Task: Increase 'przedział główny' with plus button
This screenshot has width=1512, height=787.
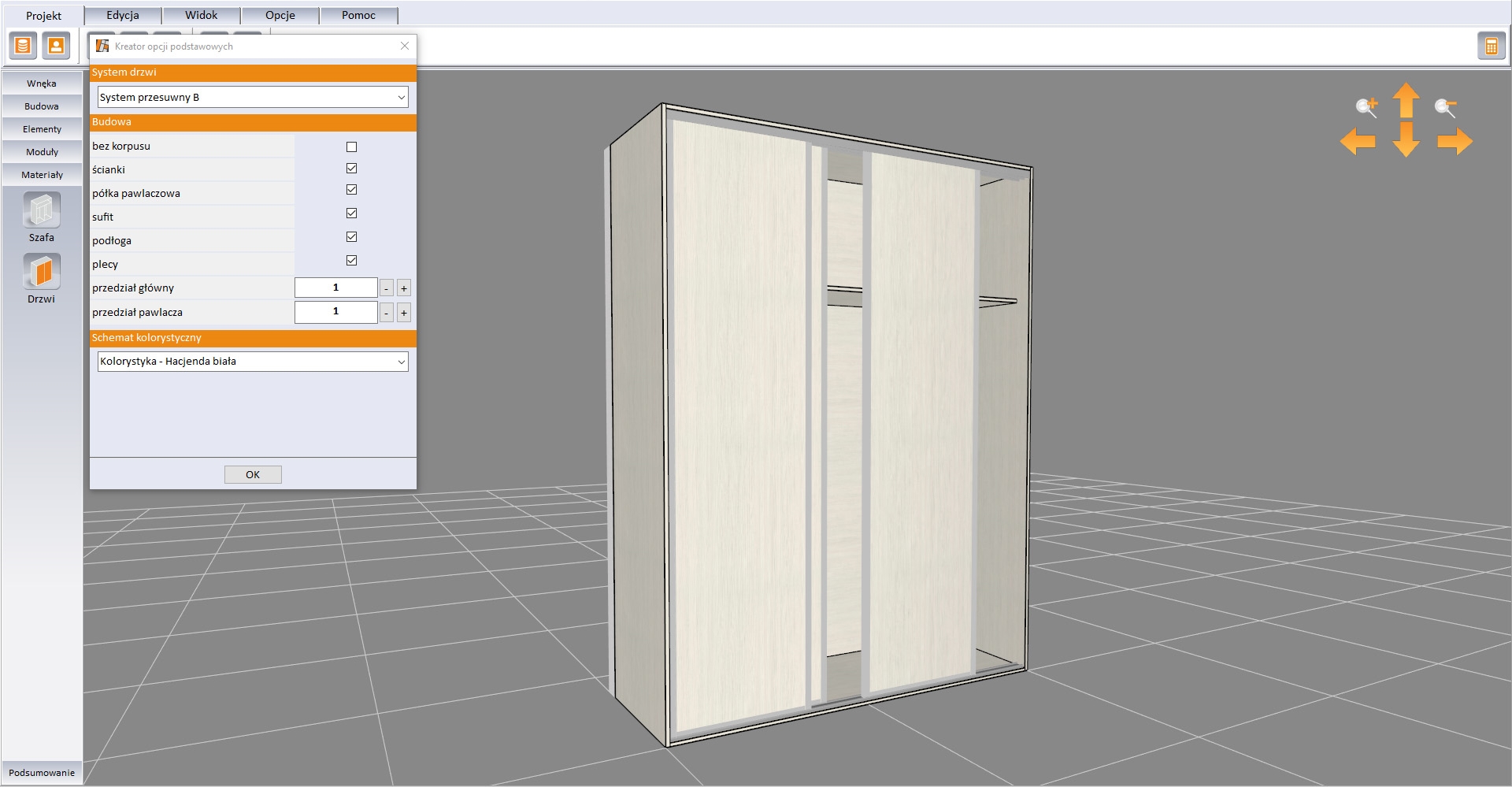Action: pyautogui.click(x=403, y=288)
